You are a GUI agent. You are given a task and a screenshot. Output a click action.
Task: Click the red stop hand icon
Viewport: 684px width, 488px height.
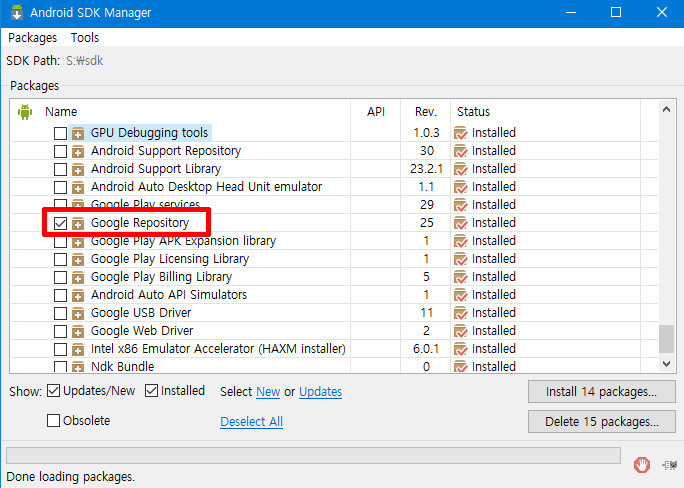[x=642, y=465]
